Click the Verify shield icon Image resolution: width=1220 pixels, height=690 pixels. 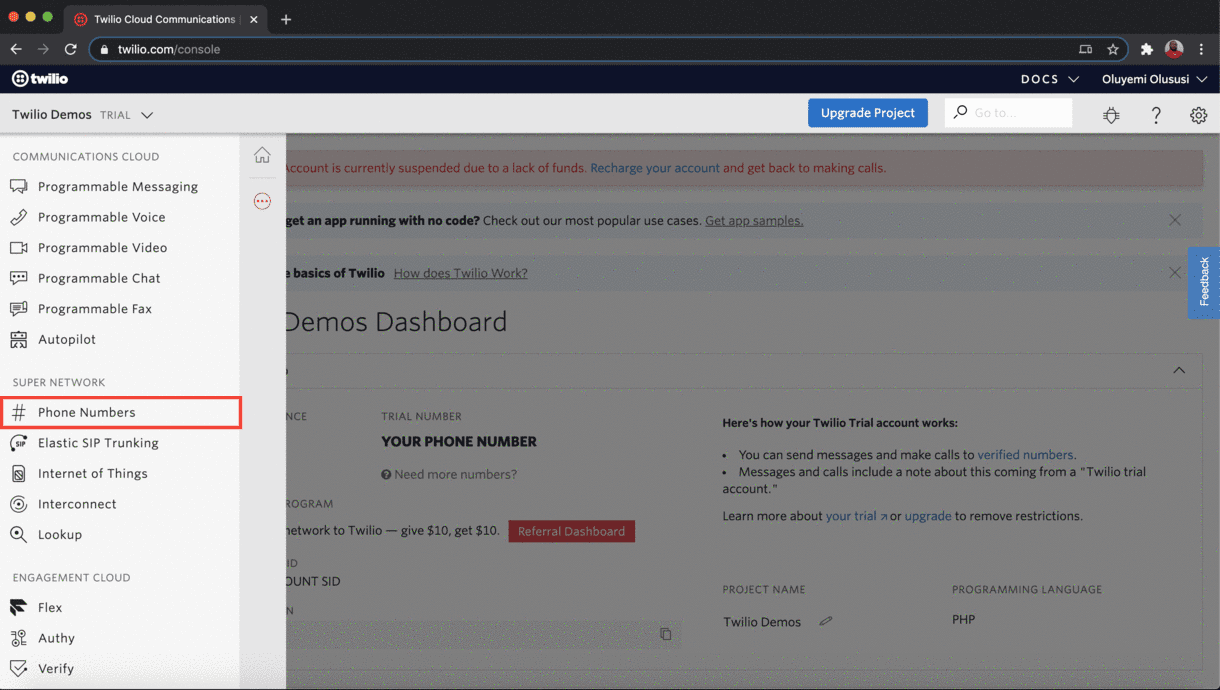coord(18,669)
